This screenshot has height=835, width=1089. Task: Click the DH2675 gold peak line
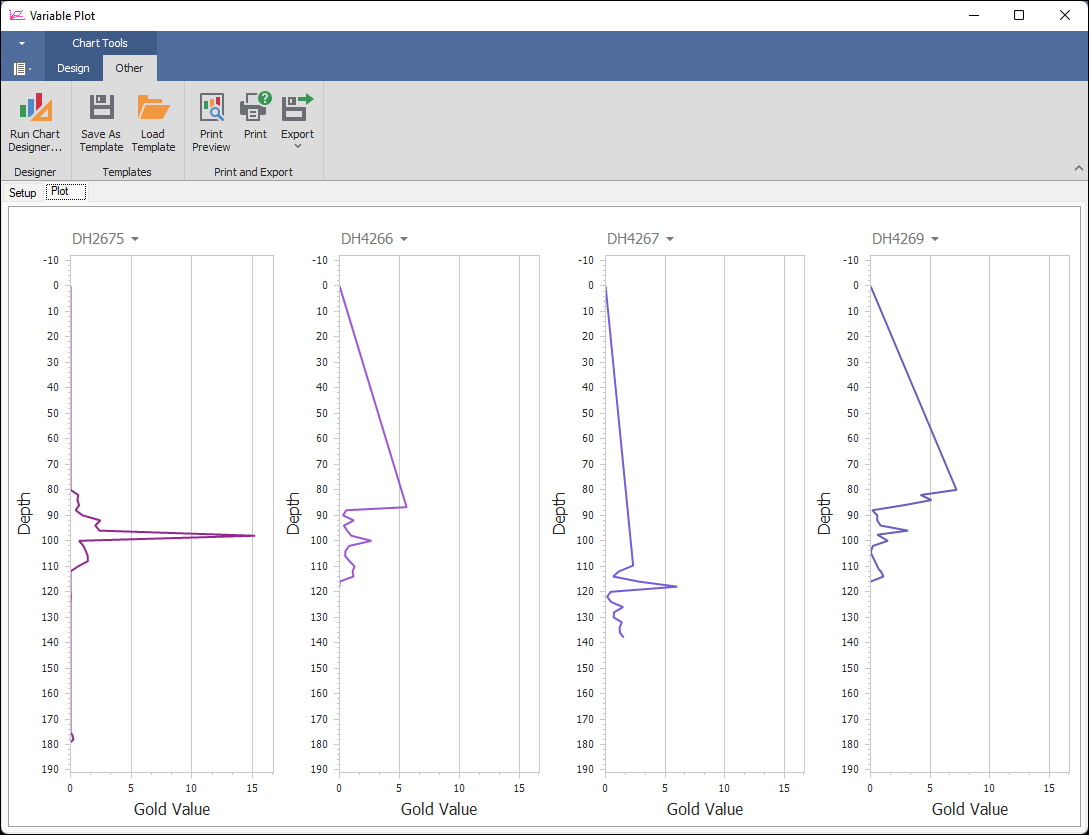pyautogui.click(x=200, y=536)
